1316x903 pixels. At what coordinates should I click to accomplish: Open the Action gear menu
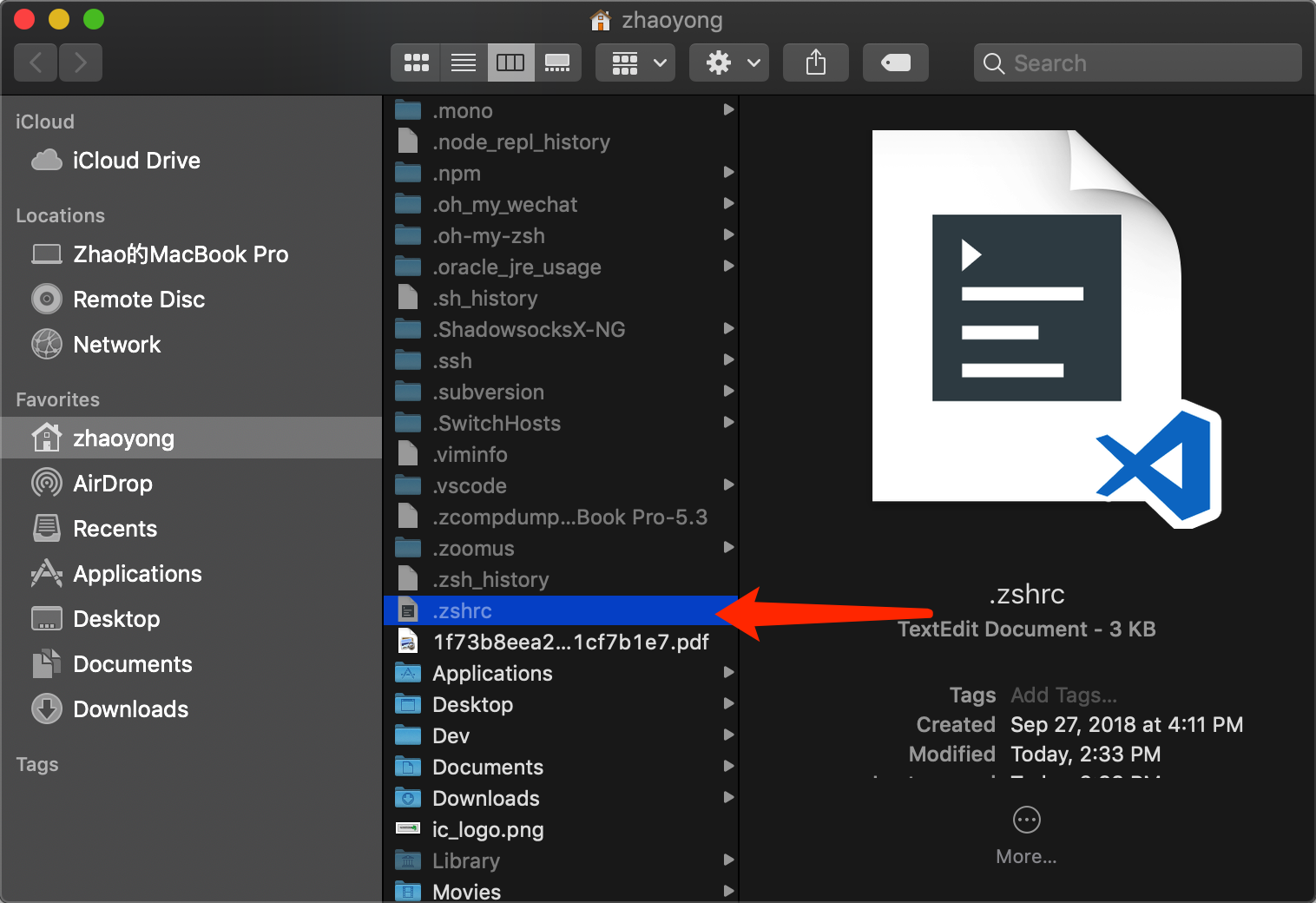point(728,62)
